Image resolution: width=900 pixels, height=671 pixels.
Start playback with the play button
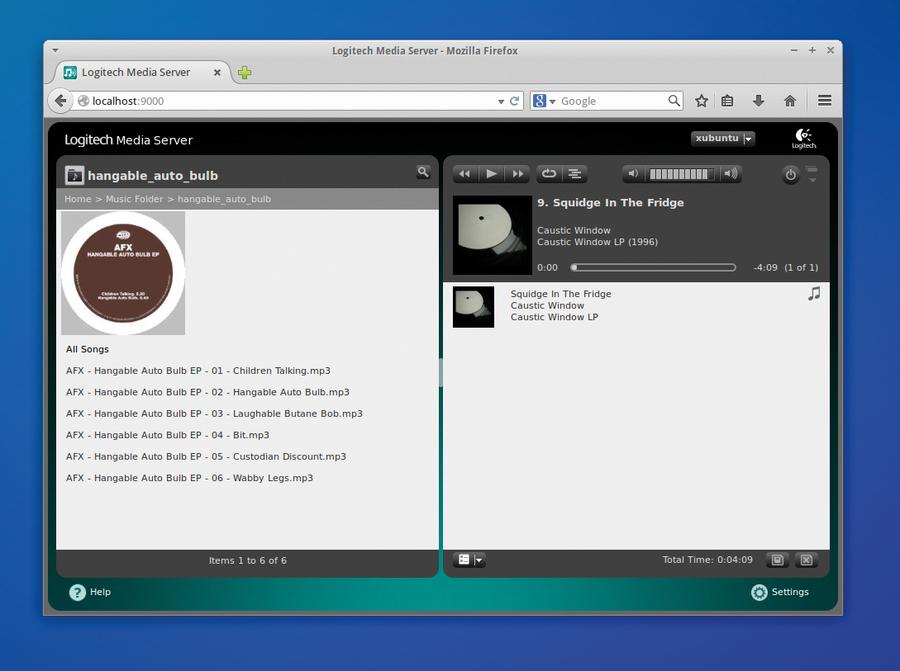[x=491, y=174]
